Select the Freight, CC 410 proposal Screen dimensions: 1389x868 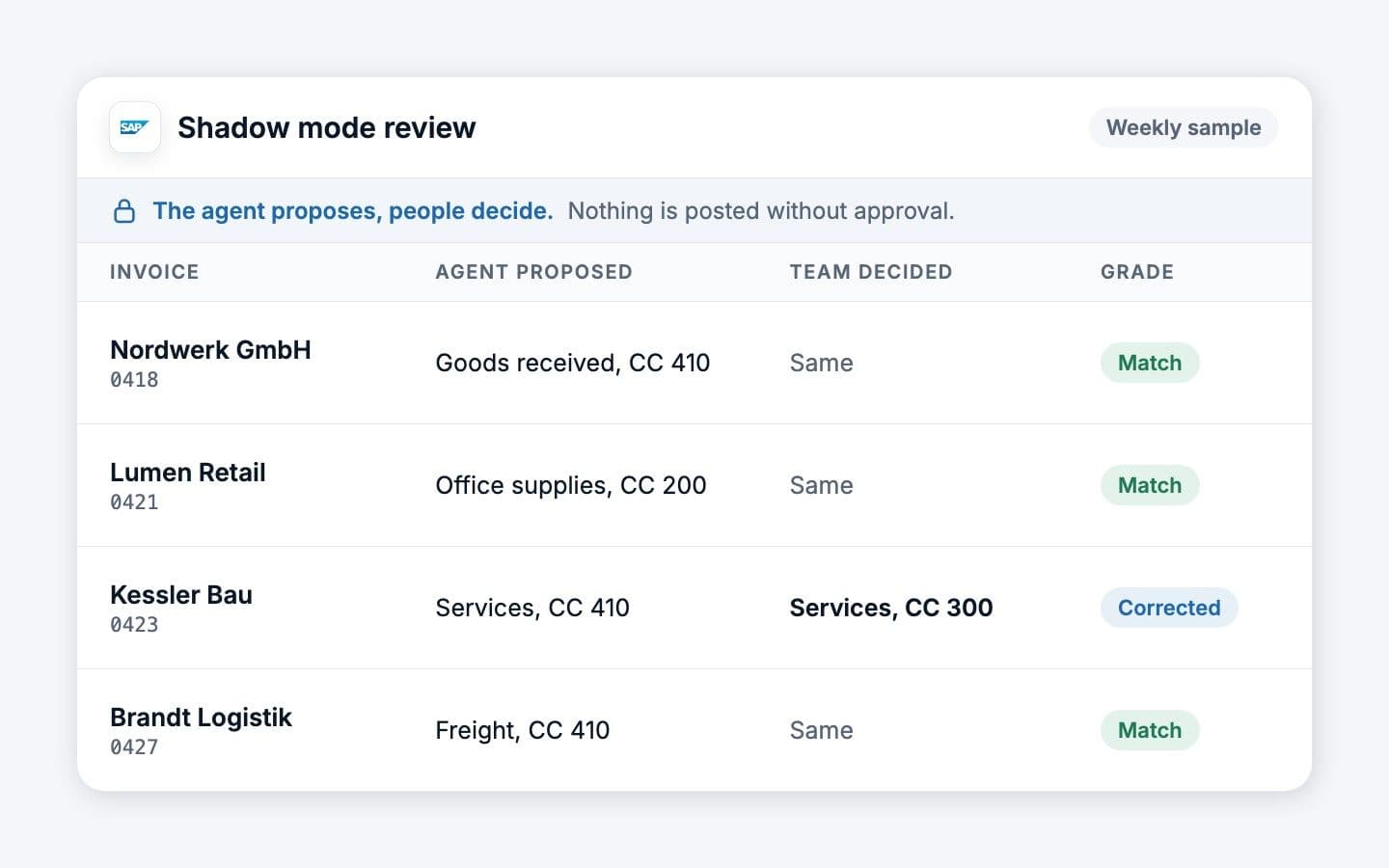(522, 730)
